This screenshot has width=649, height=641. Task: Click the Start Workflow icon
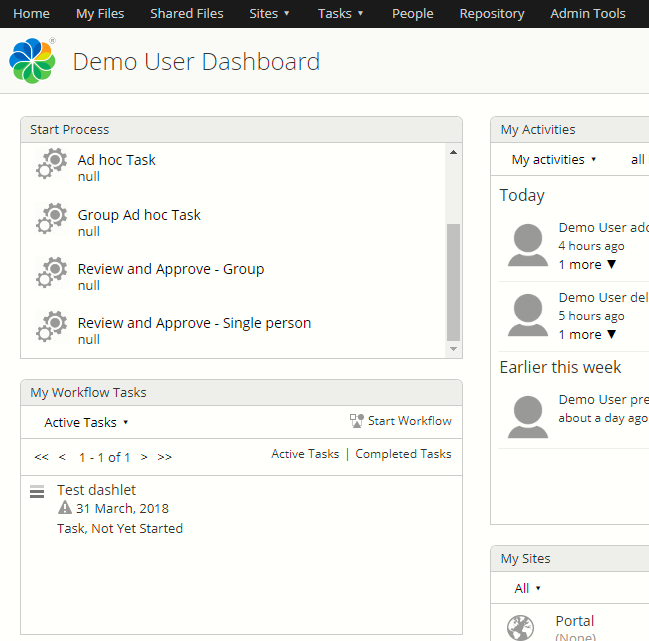tap(357, 421)
